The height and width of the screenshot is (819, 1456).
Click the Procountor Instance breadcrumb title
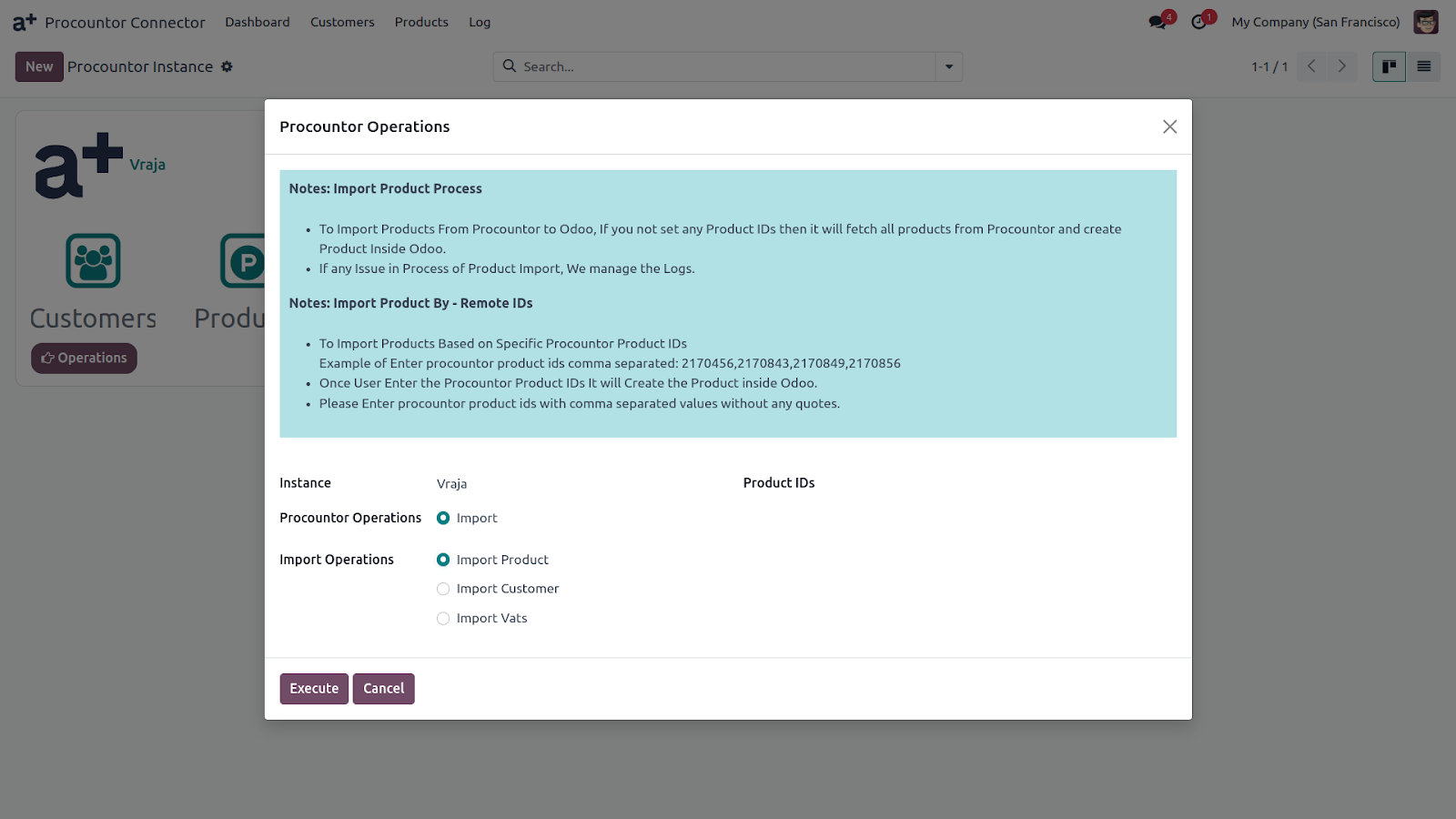point(140,66)
